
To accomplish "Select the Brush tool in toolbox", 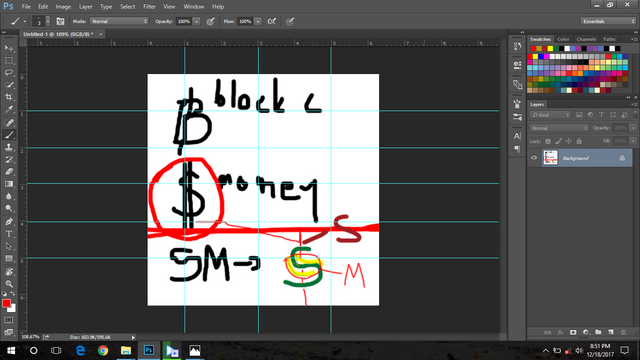I will (x=9, y=135).
